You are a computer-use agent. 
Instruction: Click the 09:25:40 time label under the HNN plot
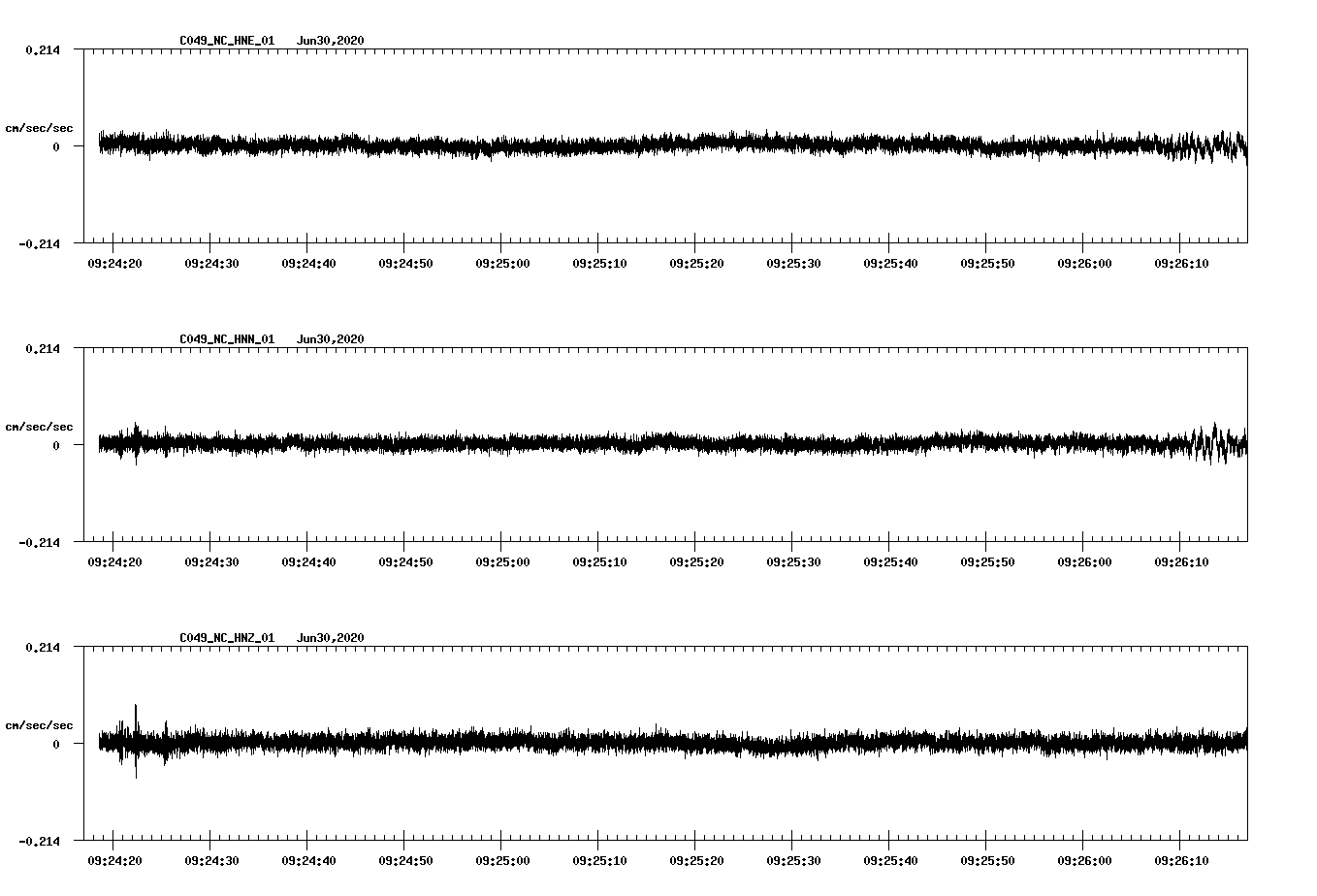(x=890, y=561)
